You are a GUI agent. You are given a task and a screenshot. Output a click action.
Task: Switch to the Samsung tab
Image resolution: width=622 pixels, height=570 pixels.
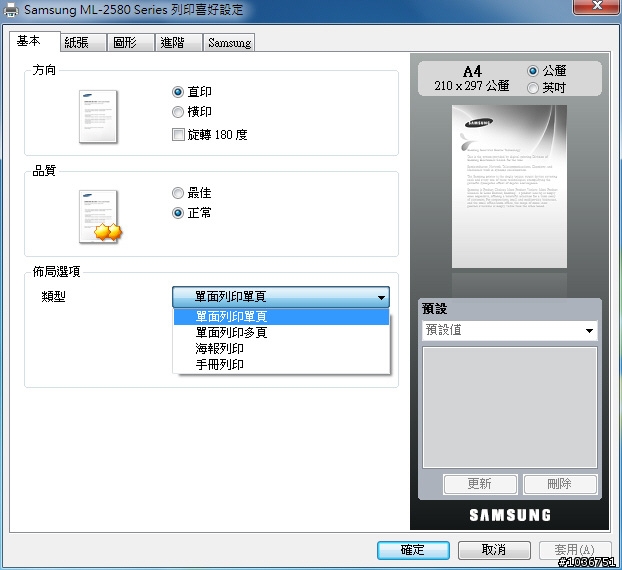[x=229, y=42]
